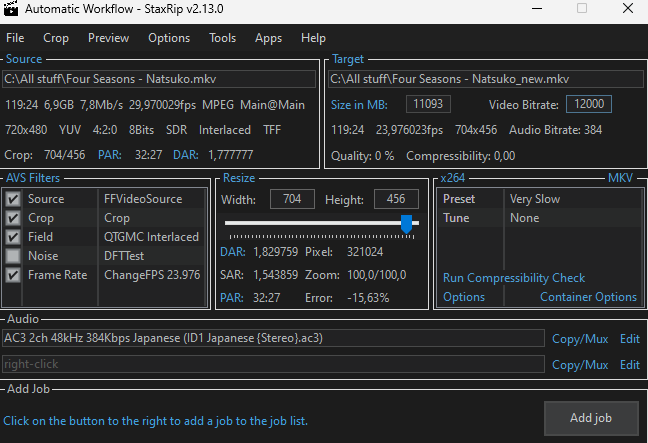This screenshot has height=443, width=648.
Task: Open Container Options link
Action: click(x=588, y=297)
